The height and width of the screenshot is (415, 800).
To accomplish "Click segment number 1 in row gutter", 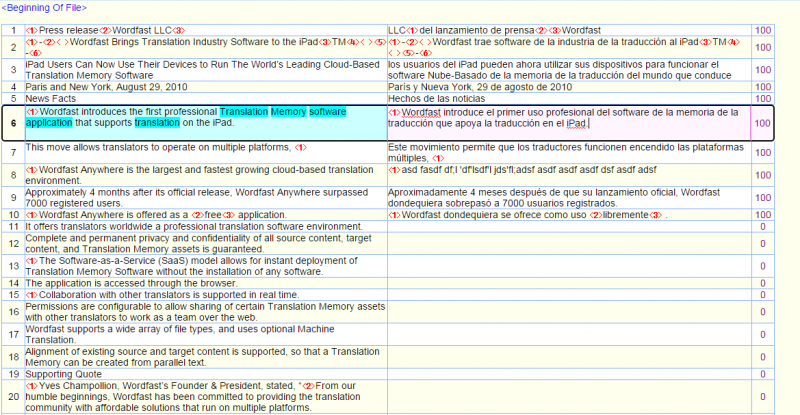I will 13,30.
